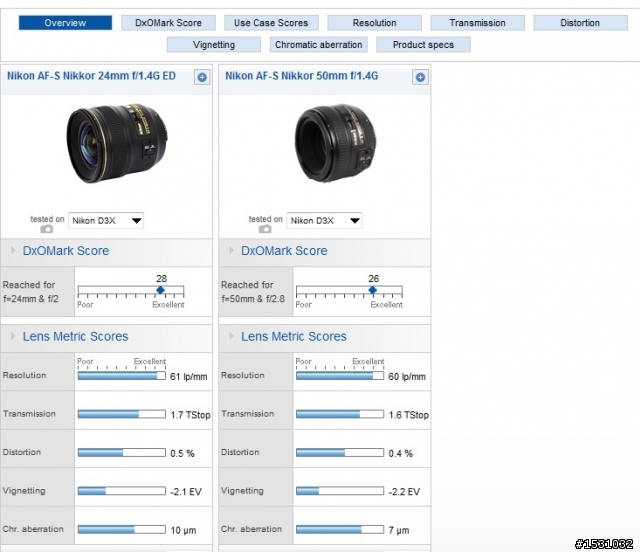This screenshot has width=640, height=552.
Task: Click the 1.7 TStop Transmission bar
Action: tap(122, 414)
